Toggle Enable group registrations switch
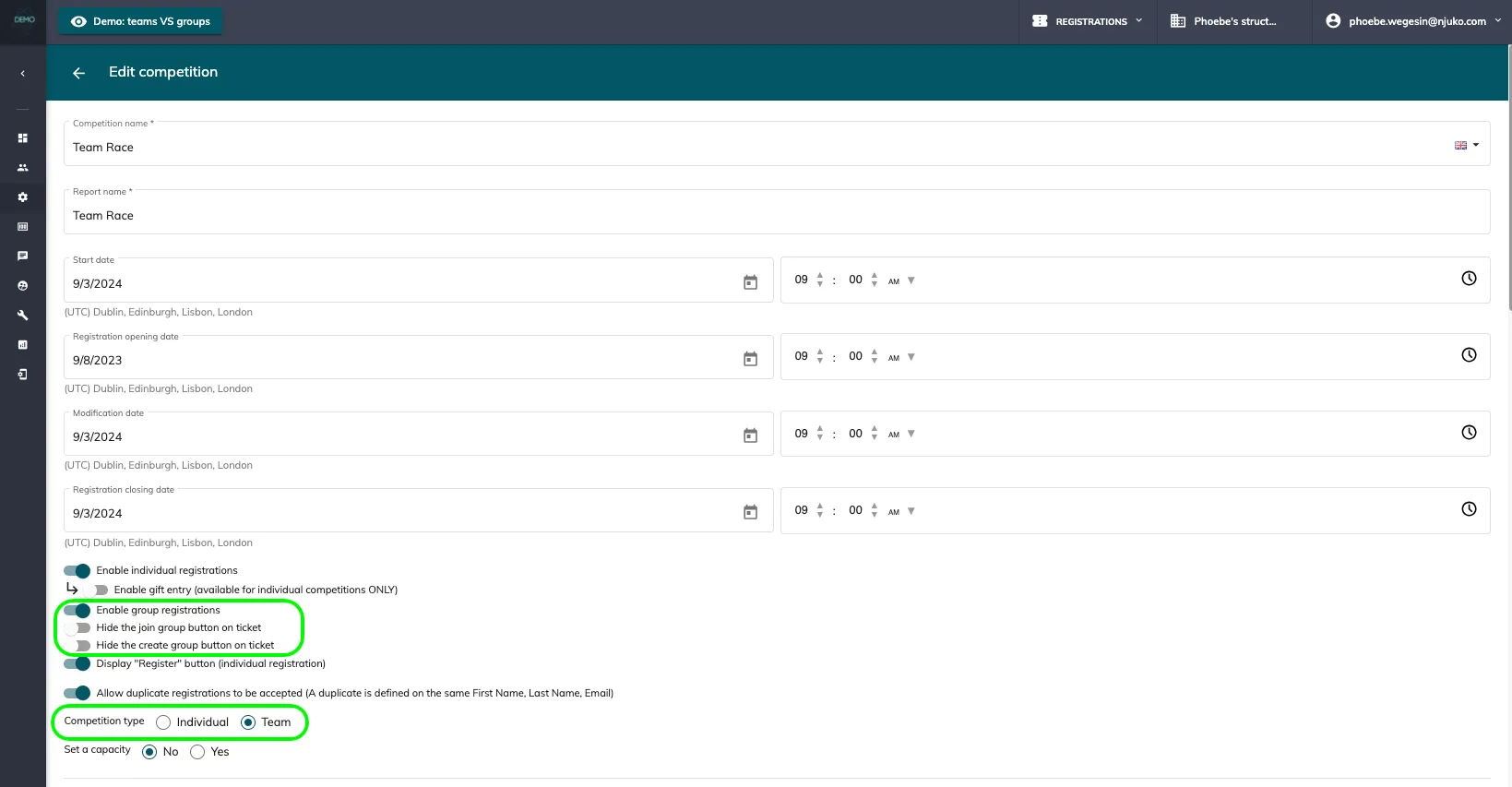 77,611
